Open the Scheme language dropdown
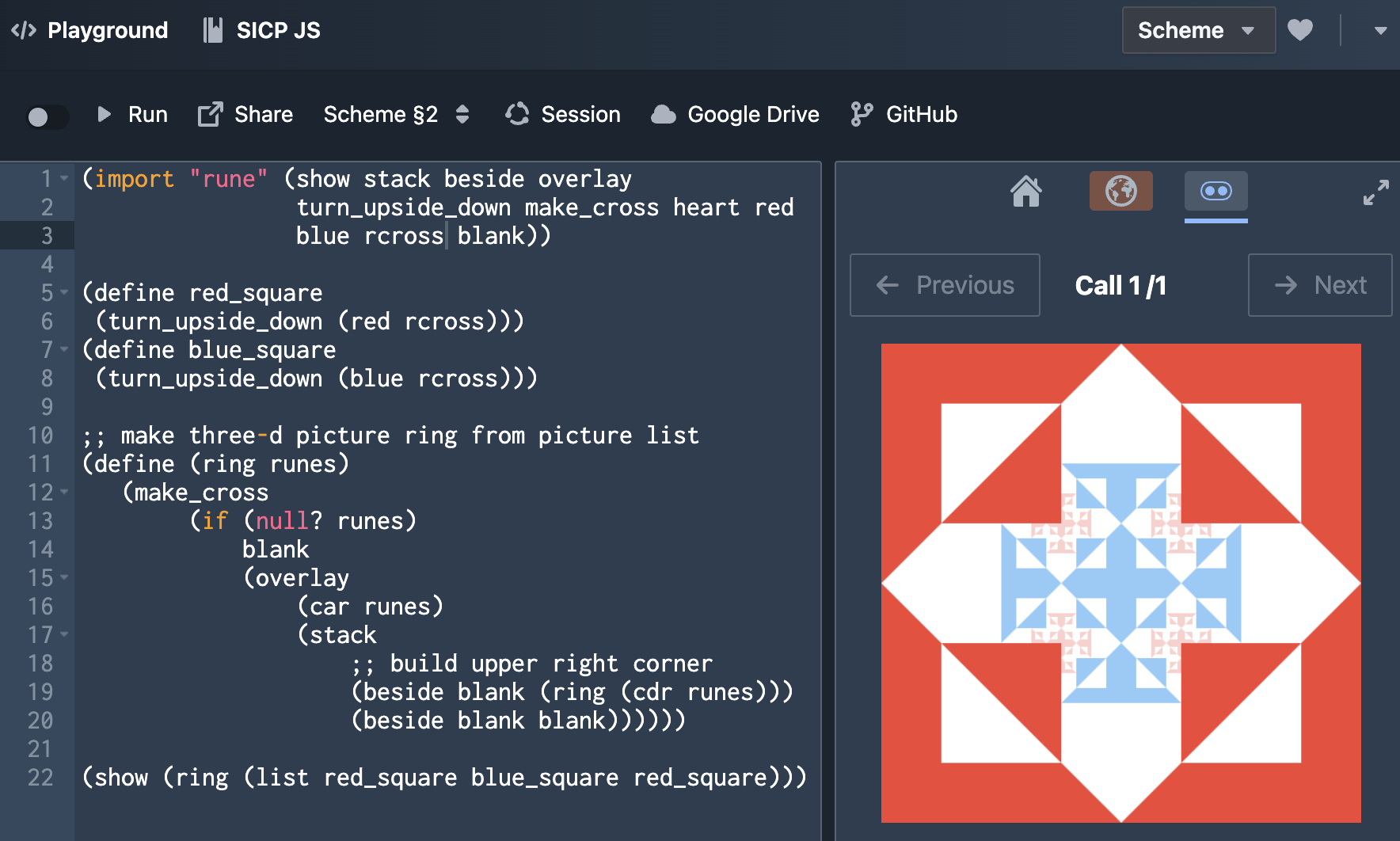The image size is (1400, 841). coord(1197,30)
